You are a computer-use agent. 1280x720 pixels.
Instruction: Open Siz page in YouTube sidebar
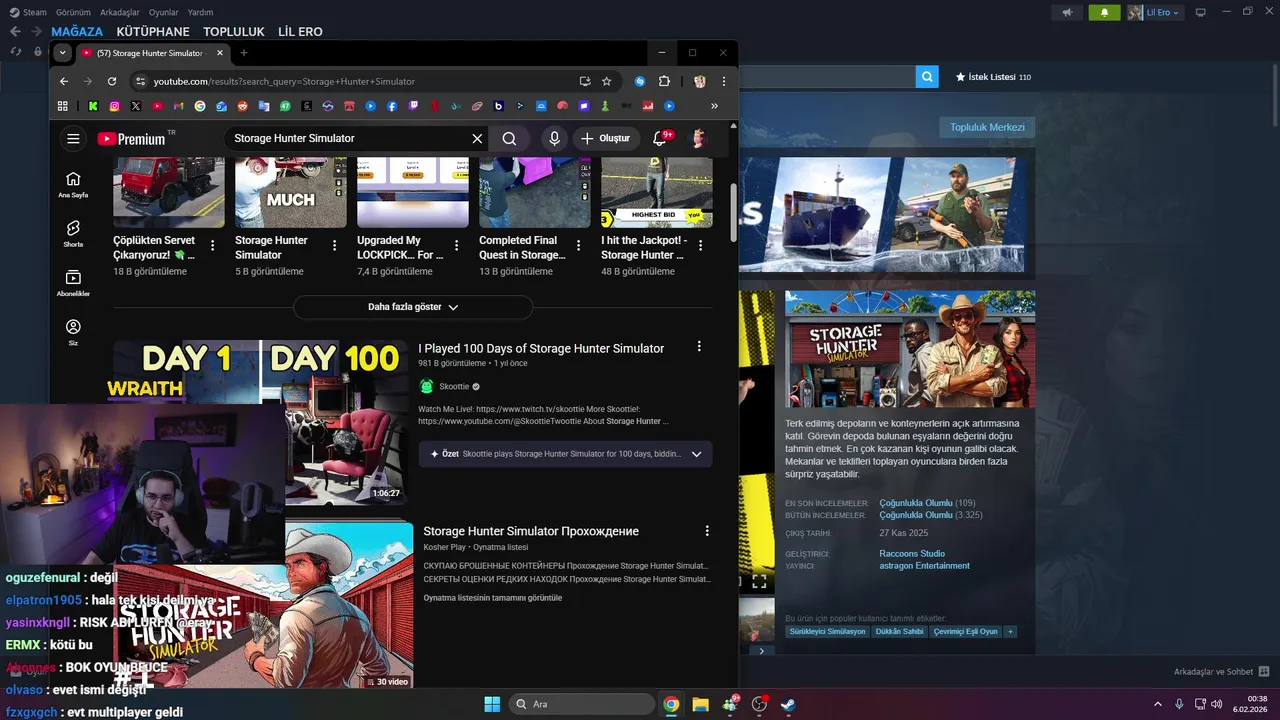point(73,332)
